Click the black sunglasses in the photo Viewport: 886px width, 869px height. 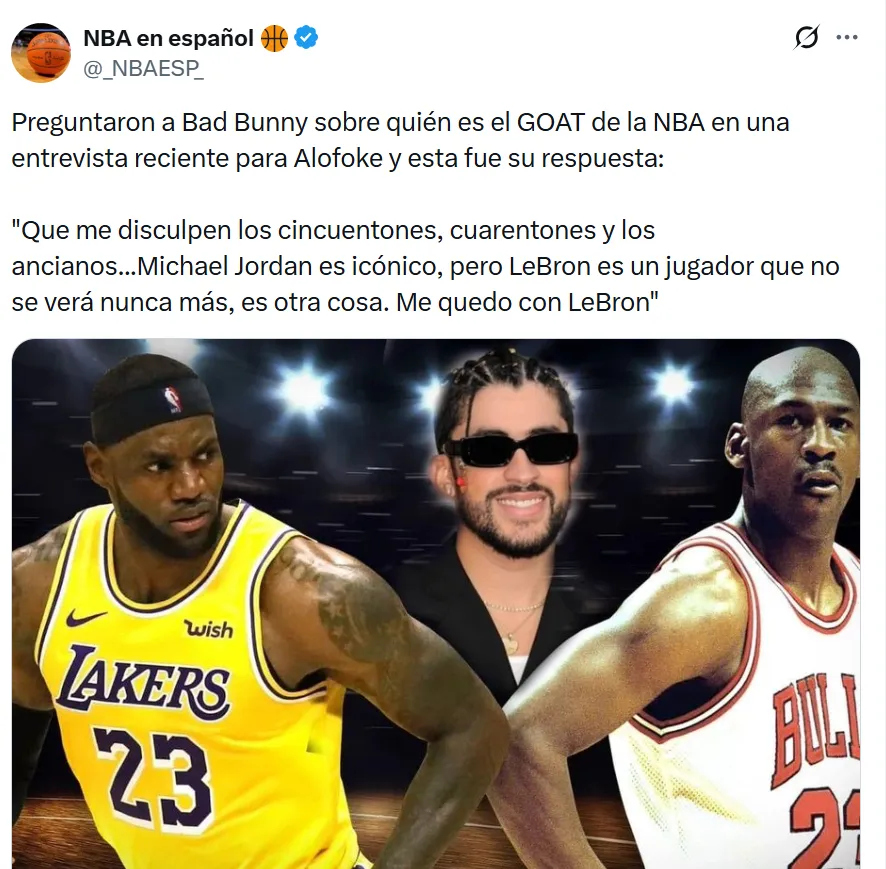coord(512,450)
